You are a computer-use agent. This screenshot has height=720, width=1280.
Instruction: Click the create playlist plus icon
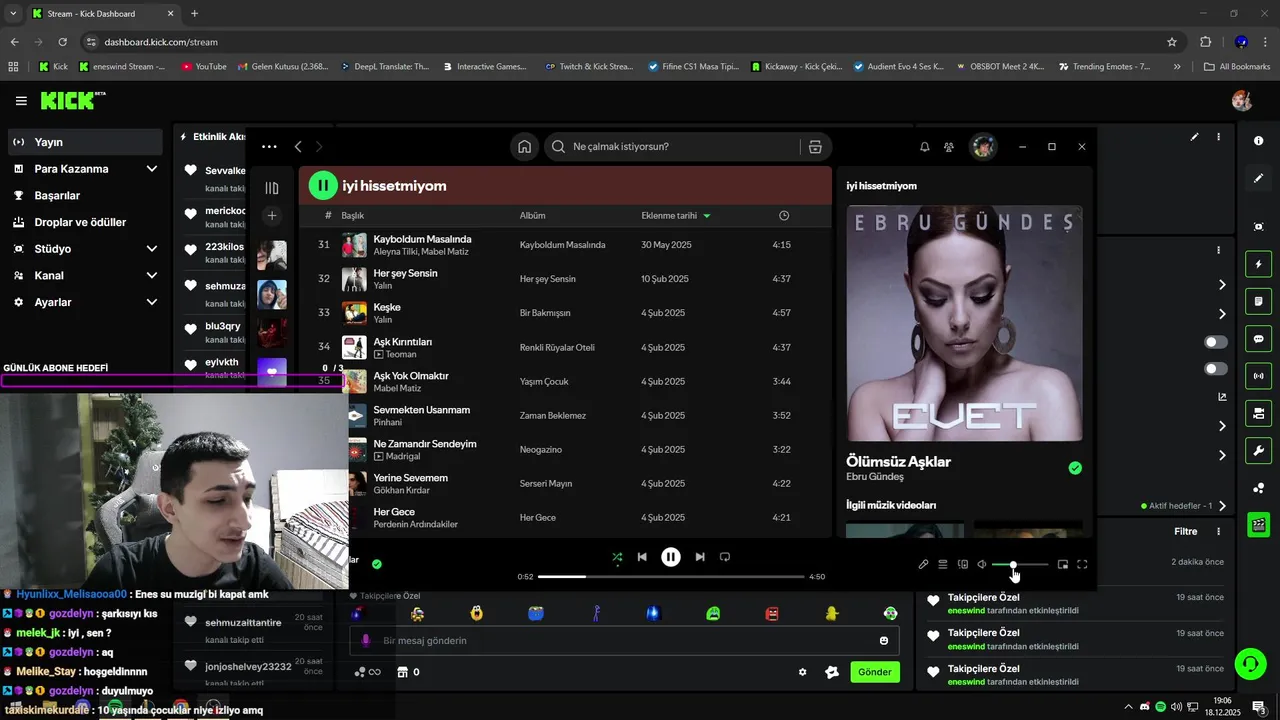[x=272, y=216]
